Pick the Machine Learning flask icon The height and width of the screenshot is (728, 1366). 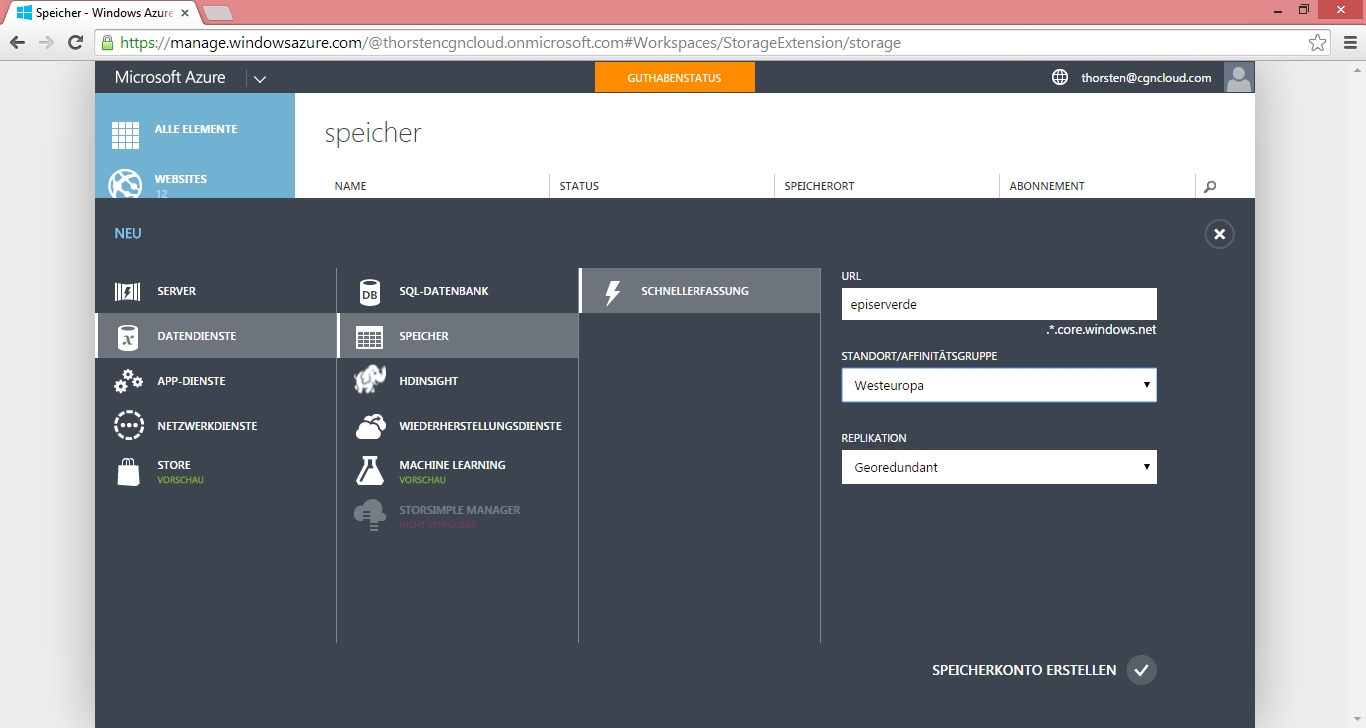[x=370, y=471]
